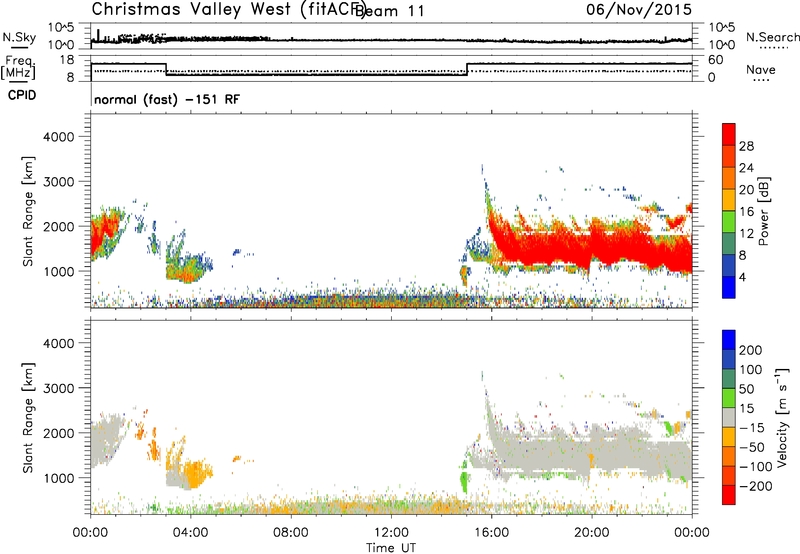Screen dimensions: 800x554
Task: Select the N.Search legend label
Action: click(773, 37)
